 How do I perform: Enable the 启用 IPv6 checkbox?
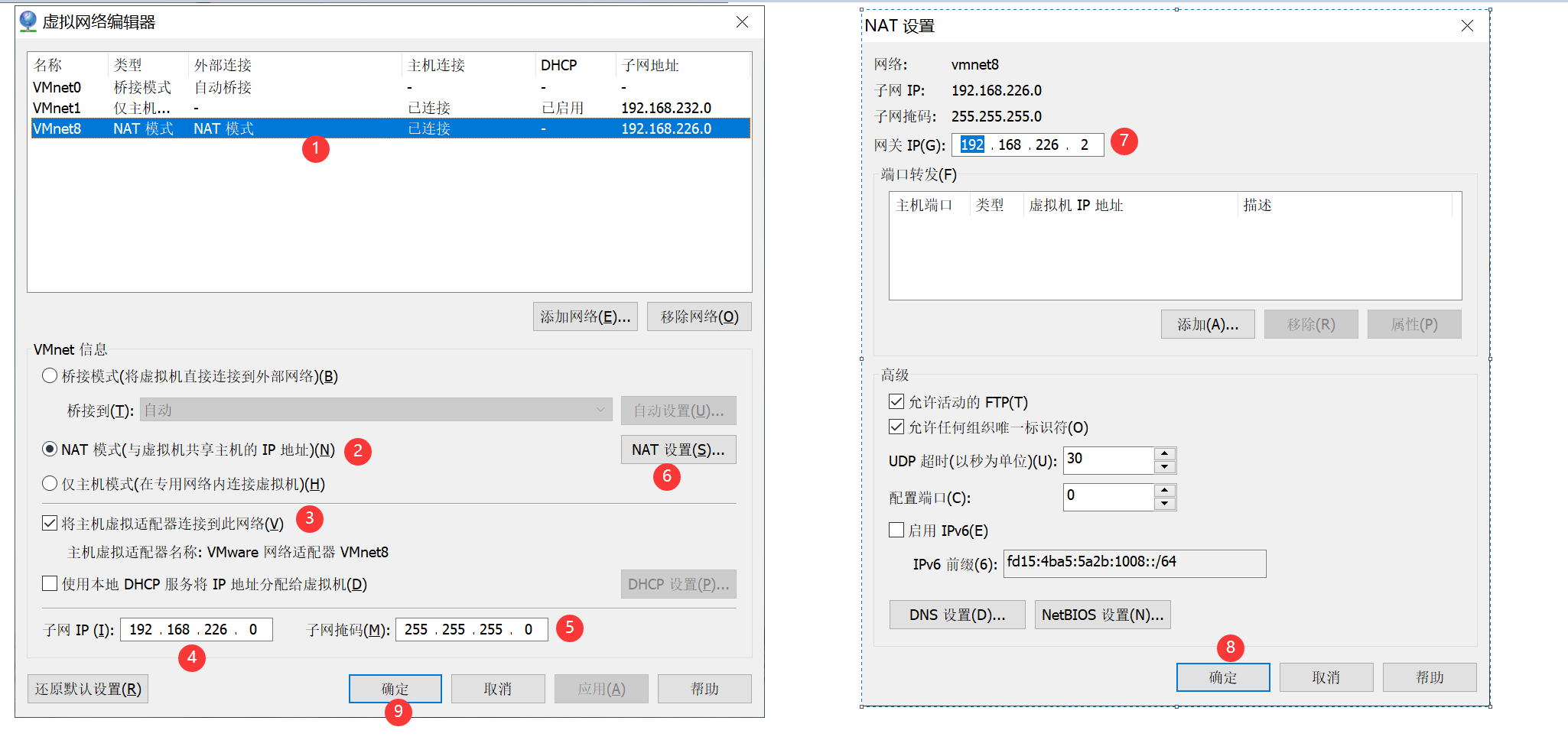pyautogui.click(x=896, y=530)
